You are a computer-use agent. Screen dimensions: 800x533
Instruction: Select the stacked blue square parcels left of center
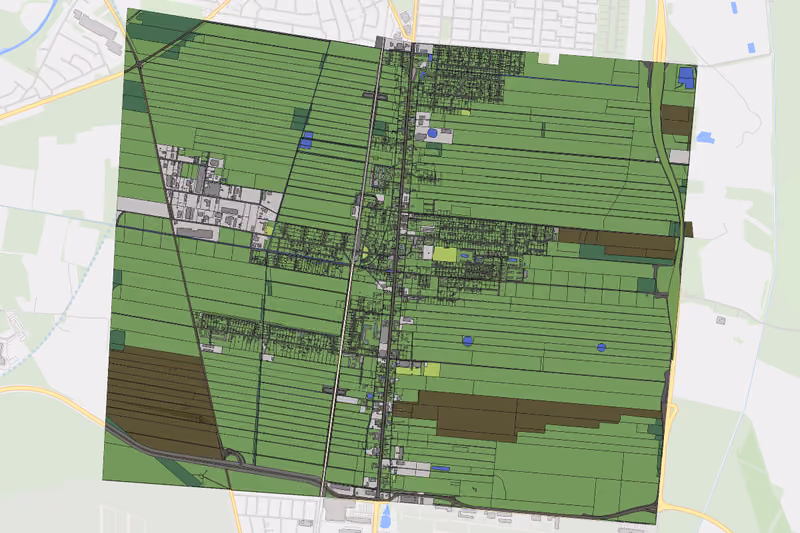(307, 140)
